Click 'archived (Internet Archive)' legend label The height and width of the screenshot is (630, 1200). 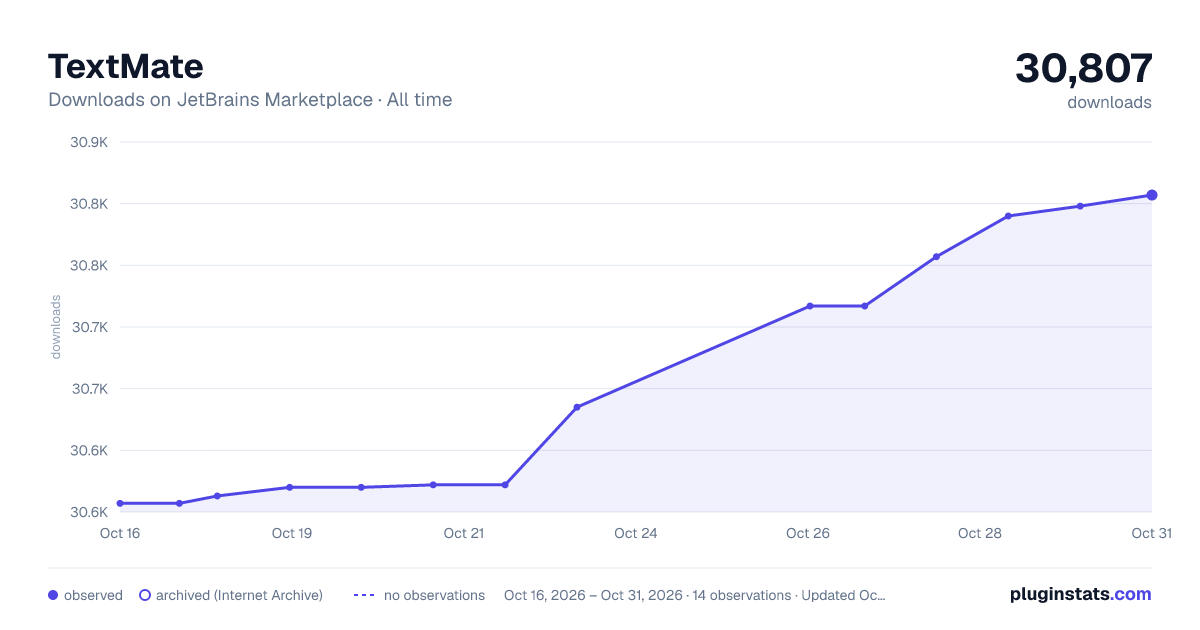point(239,595)
